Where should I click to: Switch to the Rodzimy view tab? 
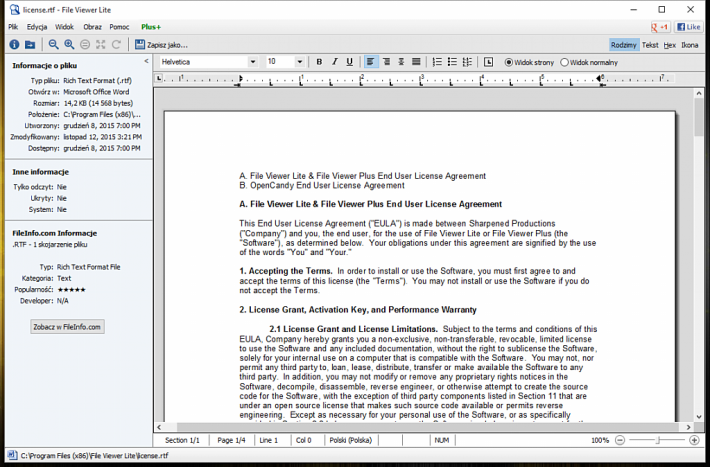point(624,45)
